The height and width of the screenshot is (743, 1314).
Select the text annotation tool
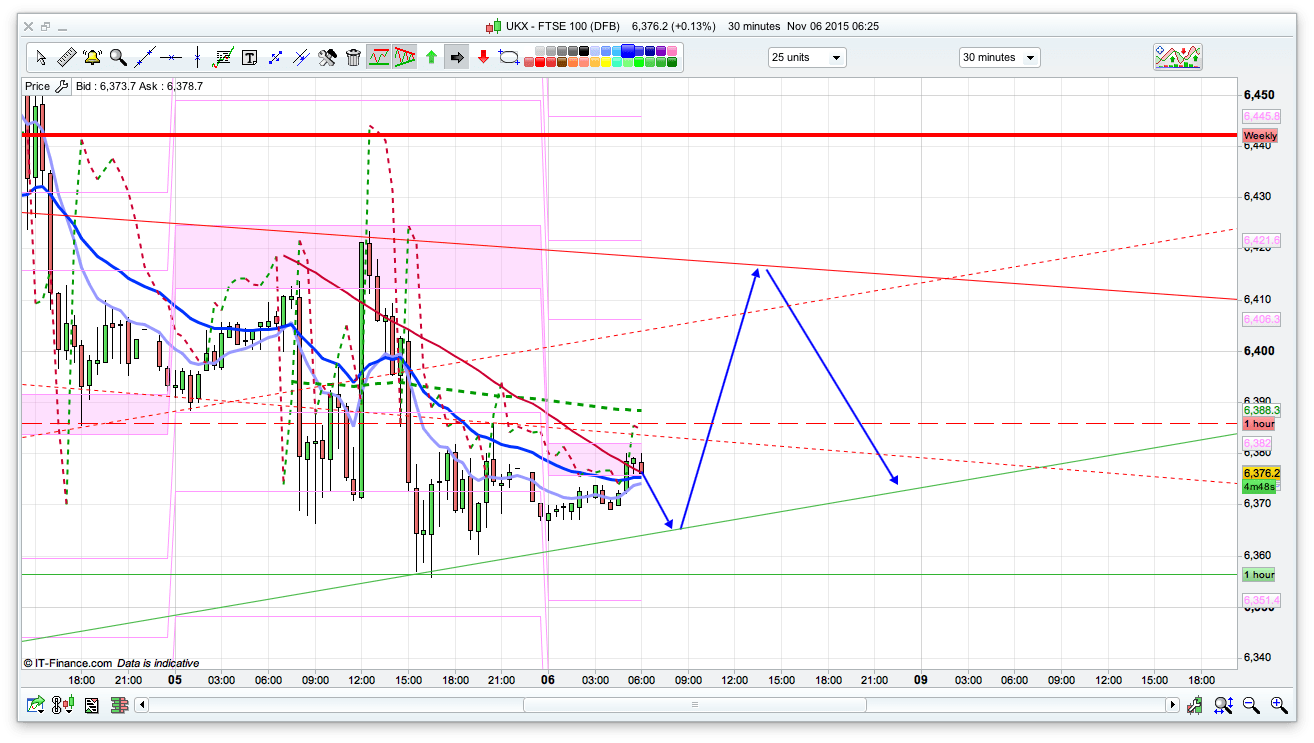(x=249, y=57)
